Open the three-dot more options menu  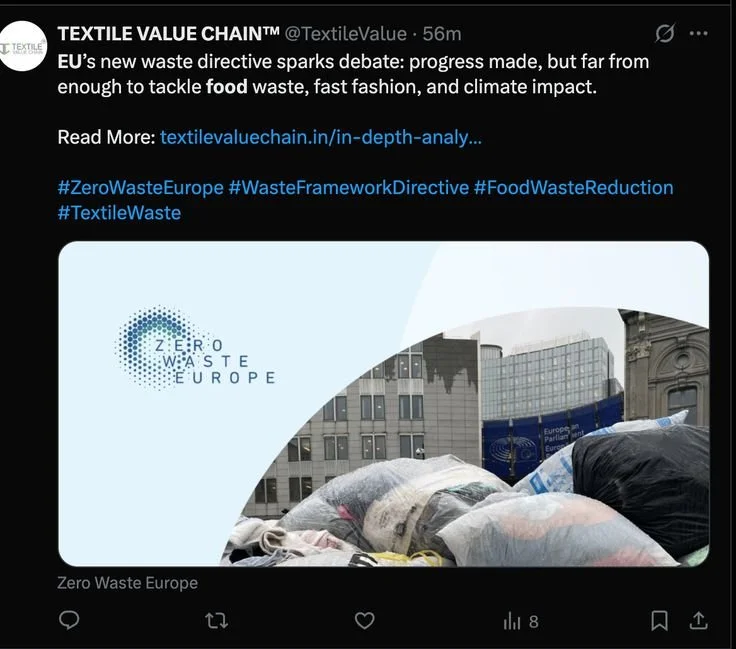tap(698, 33)
